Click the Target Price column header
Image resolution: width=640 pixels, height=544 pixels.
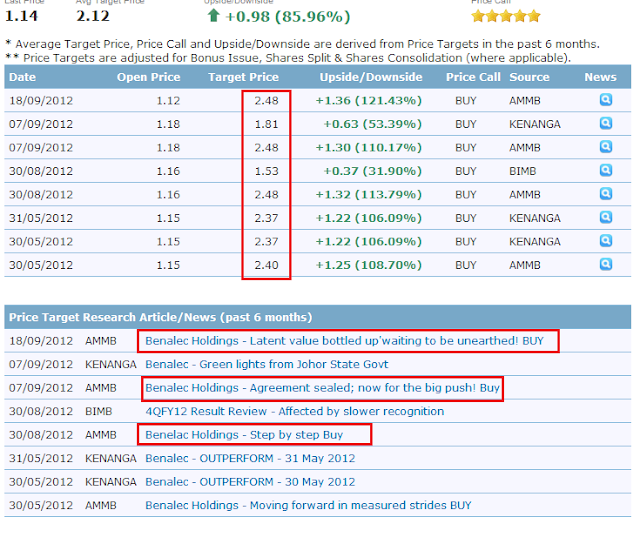(243, 77)
